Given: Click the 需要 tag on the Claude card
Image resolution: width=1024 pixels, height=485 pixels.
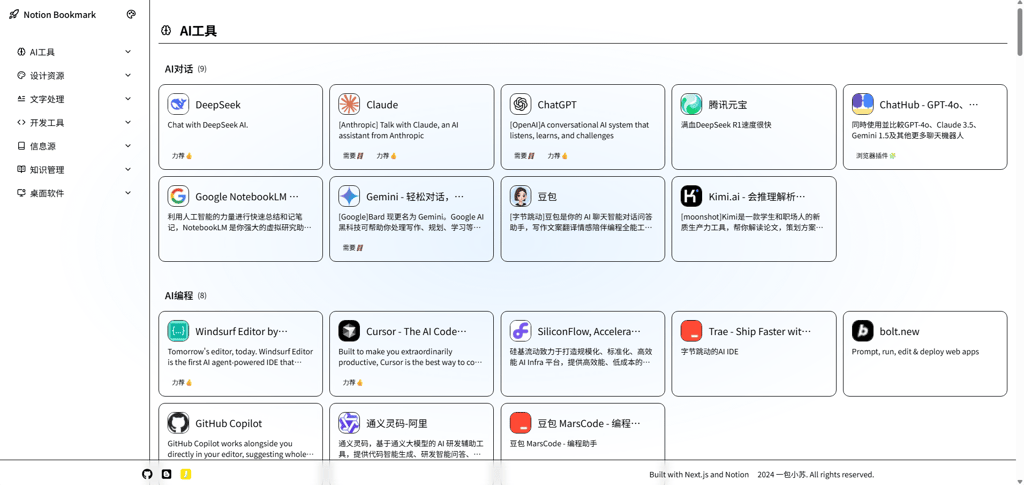Looking at the screenshot, I should tap(353, 156).
